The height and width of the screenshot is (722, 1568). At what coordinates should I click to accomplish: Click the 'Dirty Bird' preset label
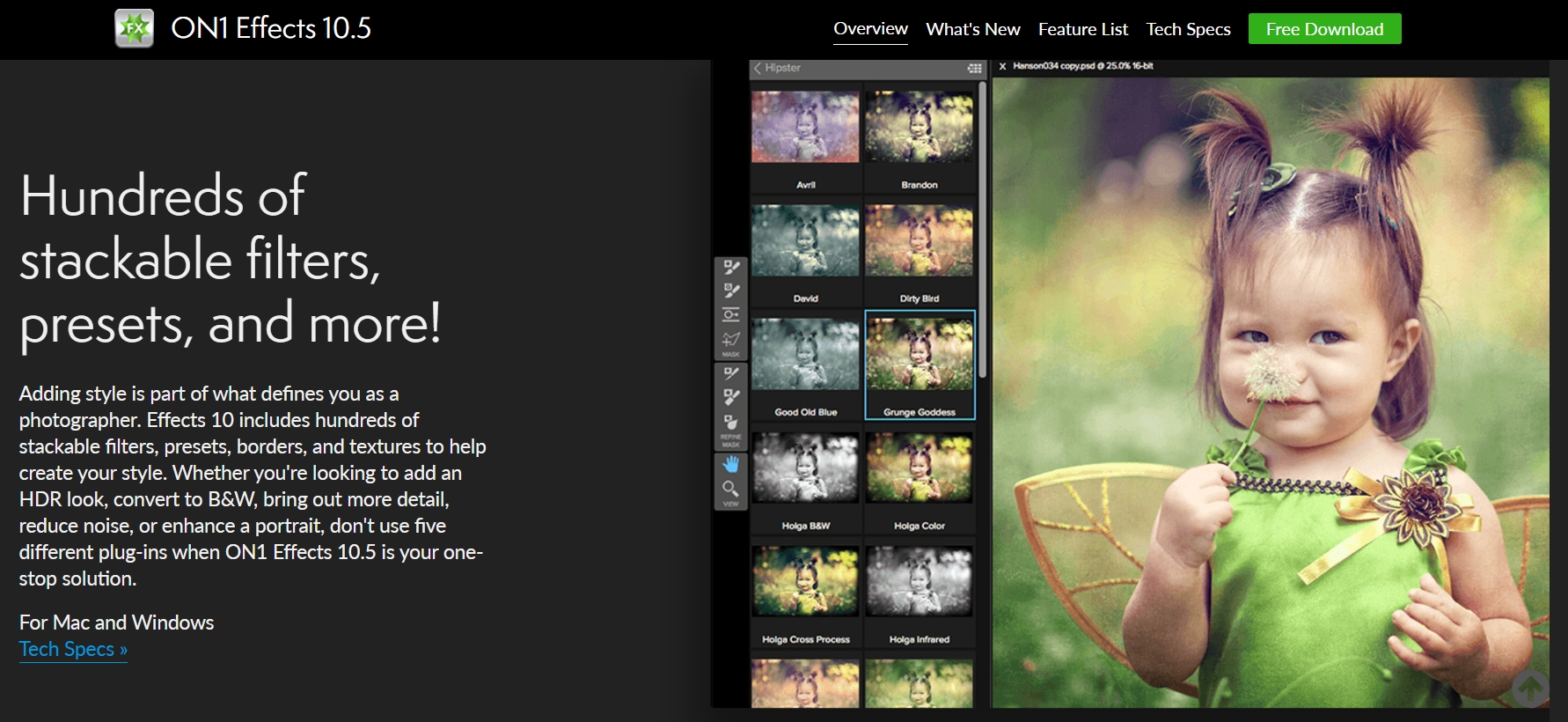[920, 298]
